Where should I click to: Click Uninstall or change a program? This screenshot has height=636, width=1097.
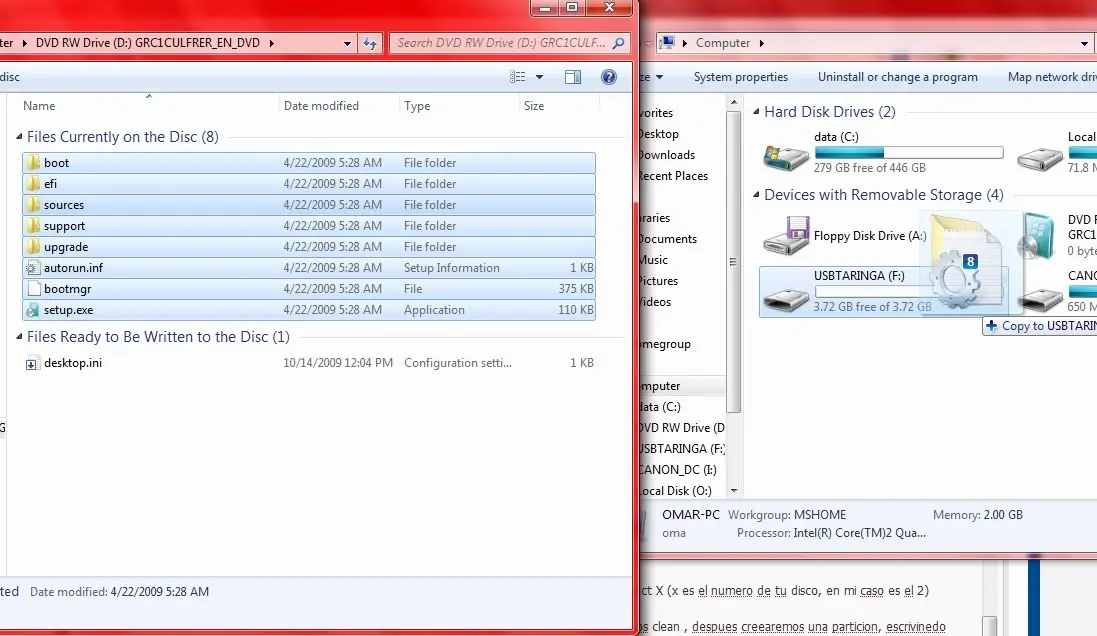click(x=897, y=77)
